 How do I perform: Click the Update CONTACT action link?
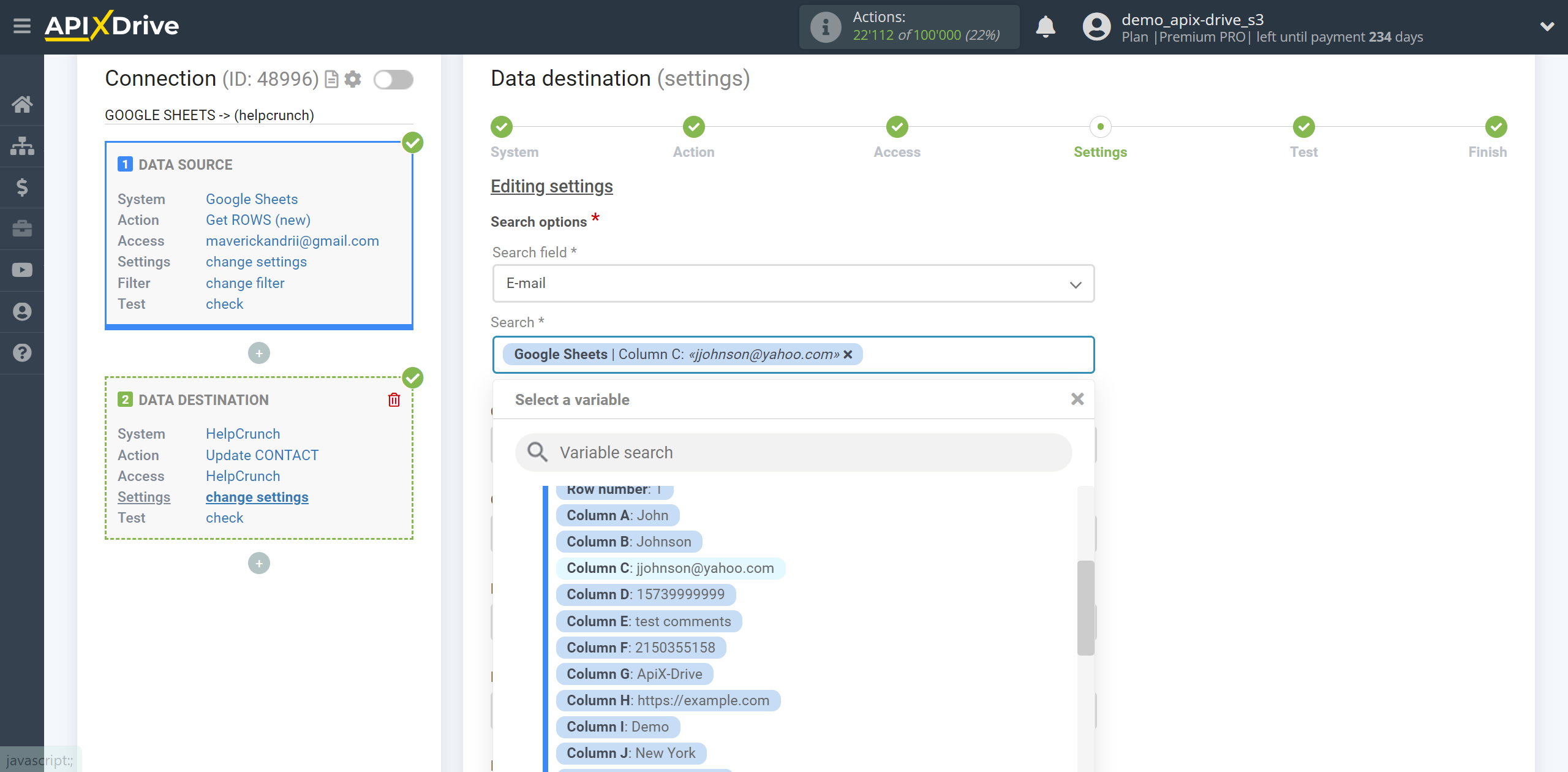(262, 455)
